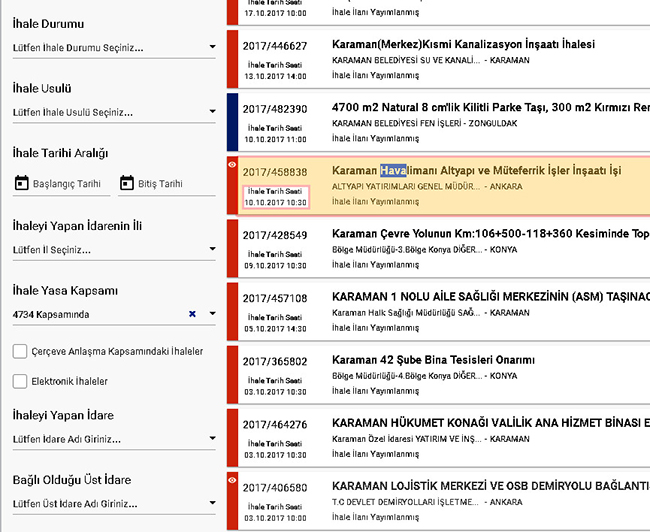Open the İhaleyi Yapan İdare dropdown
Image resolution: width=650 pixels, height=532 pixels.
pos(212,438)
